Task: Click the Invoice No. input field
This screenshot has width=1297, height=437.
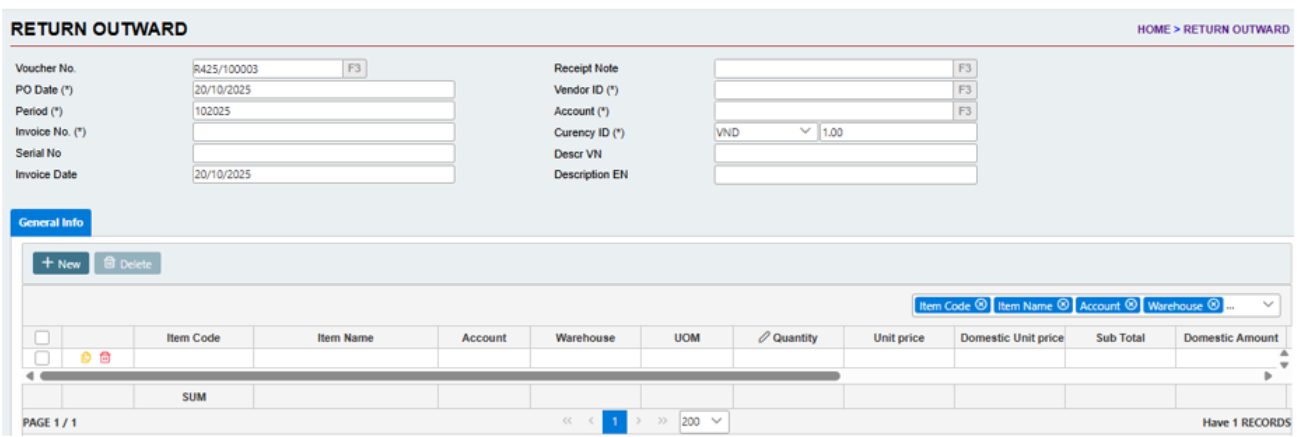Action: pyautogui.click(x=323, y=132)
